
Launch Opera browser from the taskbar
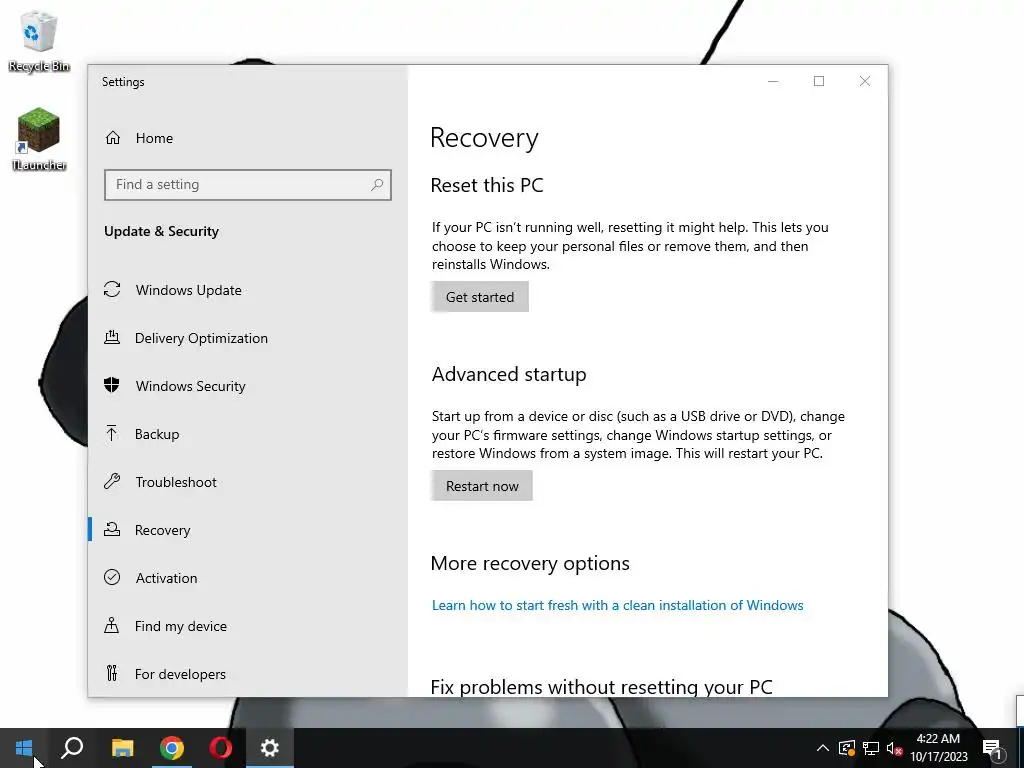pos(221,748)
